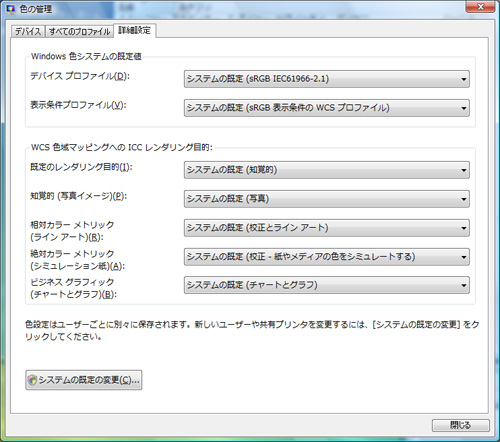This screenshot has width=500, height=442.
Task: Click the Color Management icon in title bar
Action: pyautogui.click(x=11, y=9)
